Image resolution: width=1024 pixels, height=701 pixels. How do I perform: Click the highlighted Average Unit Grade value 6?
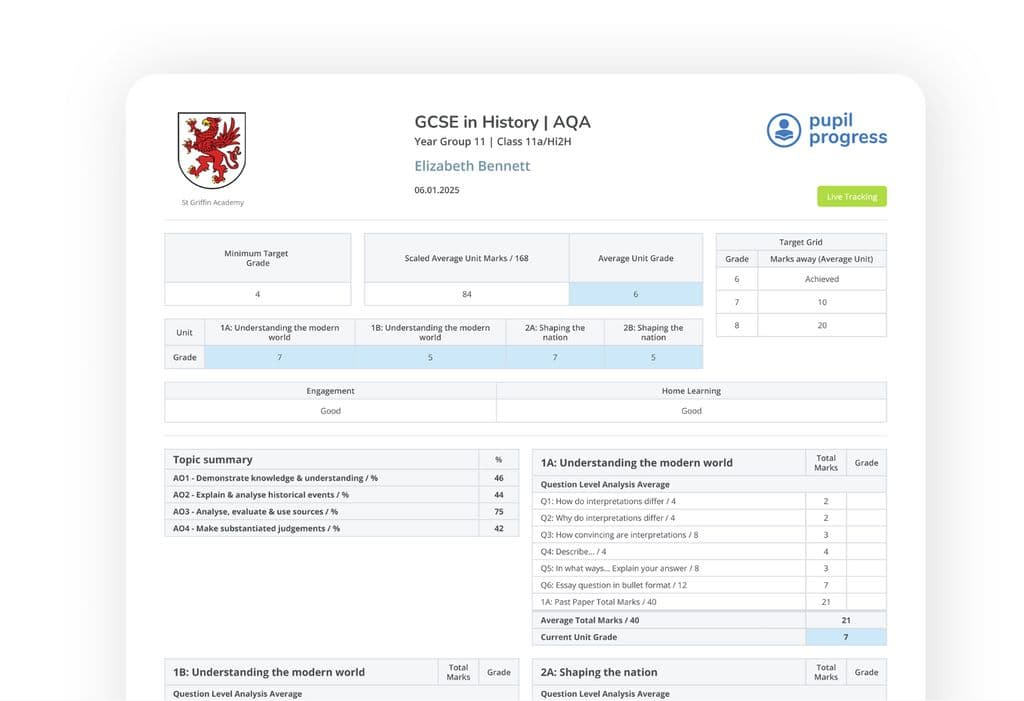tap(635, 294)
